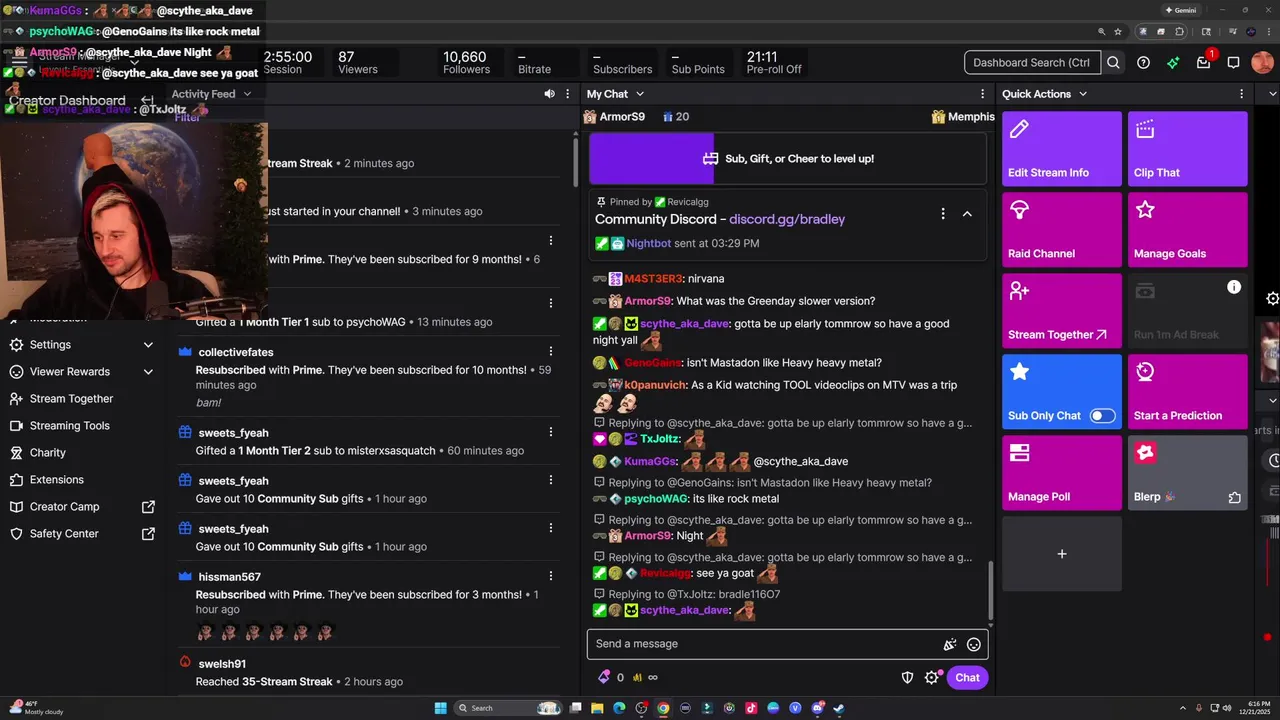This screenshot has height=720, width=1280.
Task: Open options for hissman567 resub event
Action: point(550,577)
